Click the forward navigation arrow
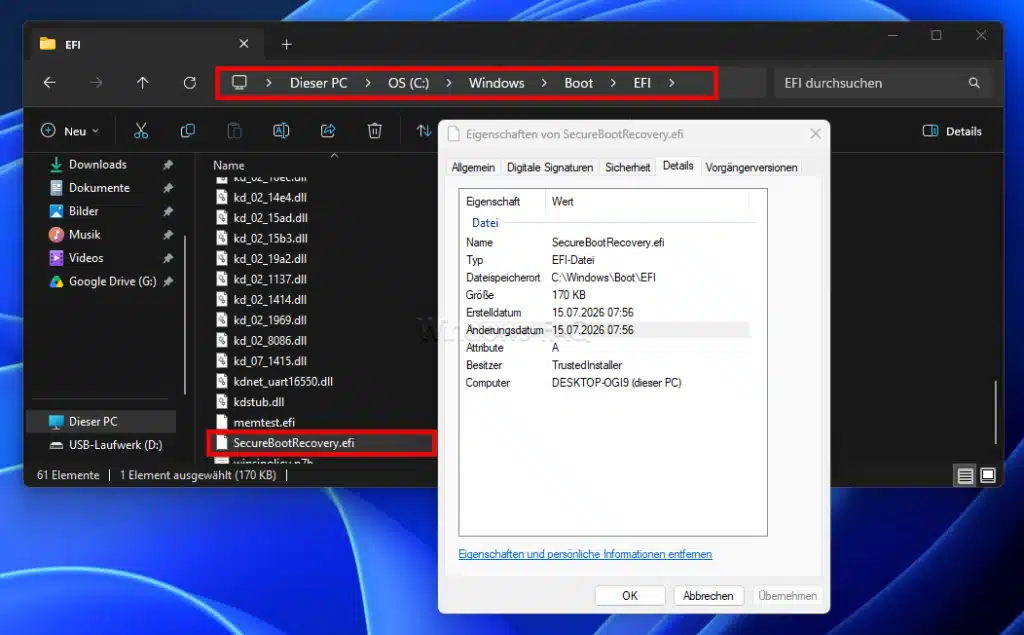This screenshot has width=1024, height=635. pyautogui.click(x=96, y=83)
